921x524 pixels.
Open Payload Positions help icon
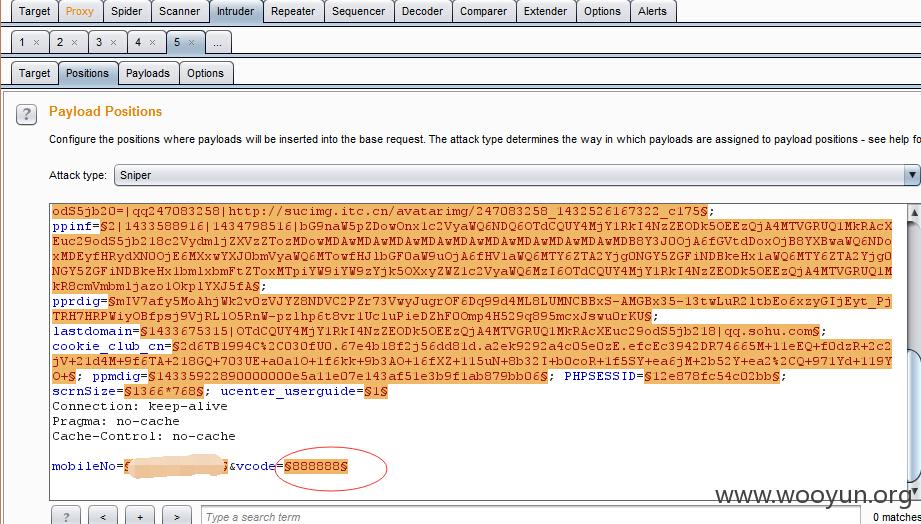(26, 115)
